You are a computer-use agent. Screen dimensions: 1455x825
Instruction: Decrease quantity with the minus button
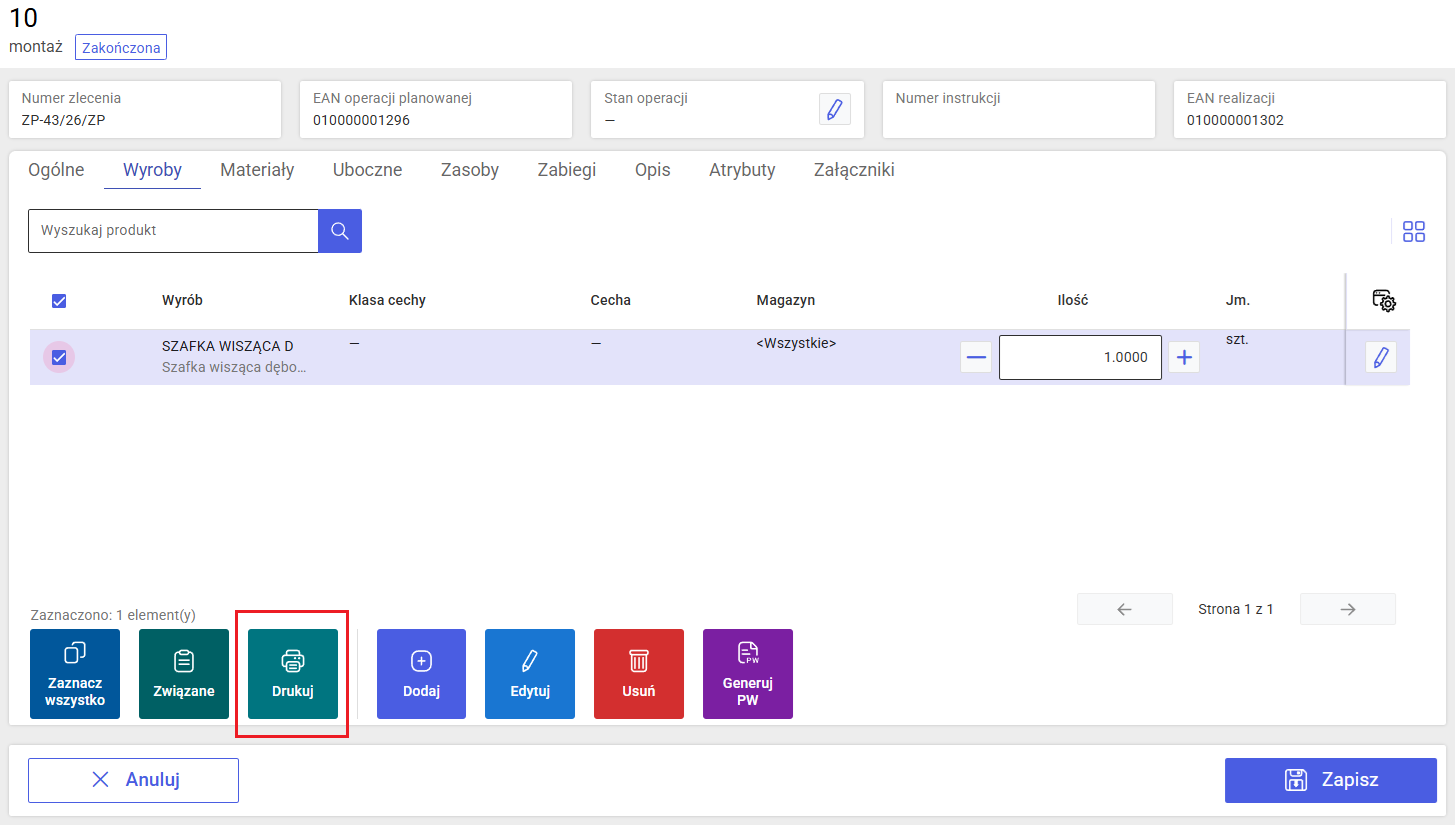tap(976, 357)
